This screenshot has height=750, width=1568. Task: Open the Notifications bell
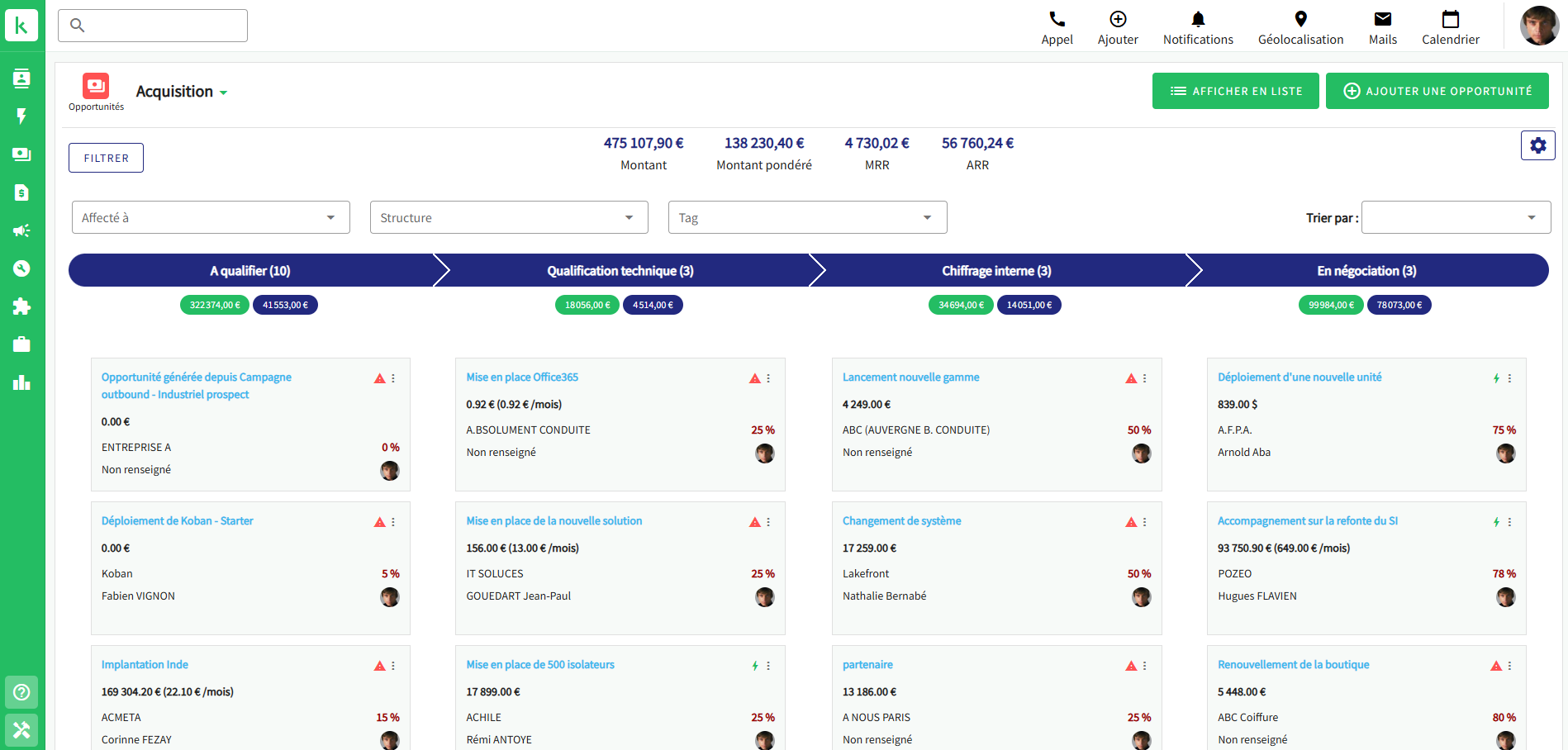tap(1197, 20)
